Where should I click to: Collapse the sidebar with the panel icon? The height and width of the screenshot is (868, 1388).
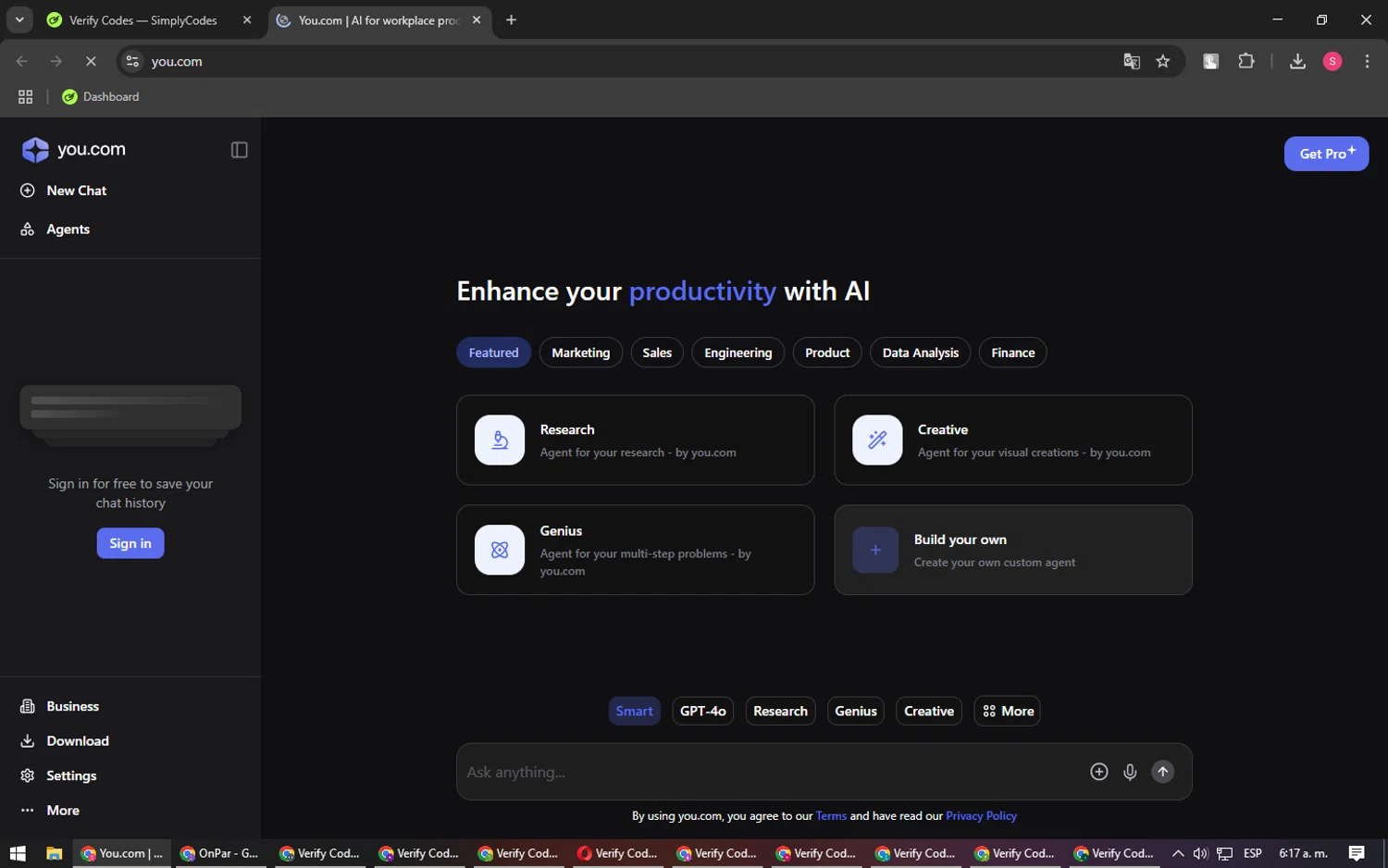point(239,150)
